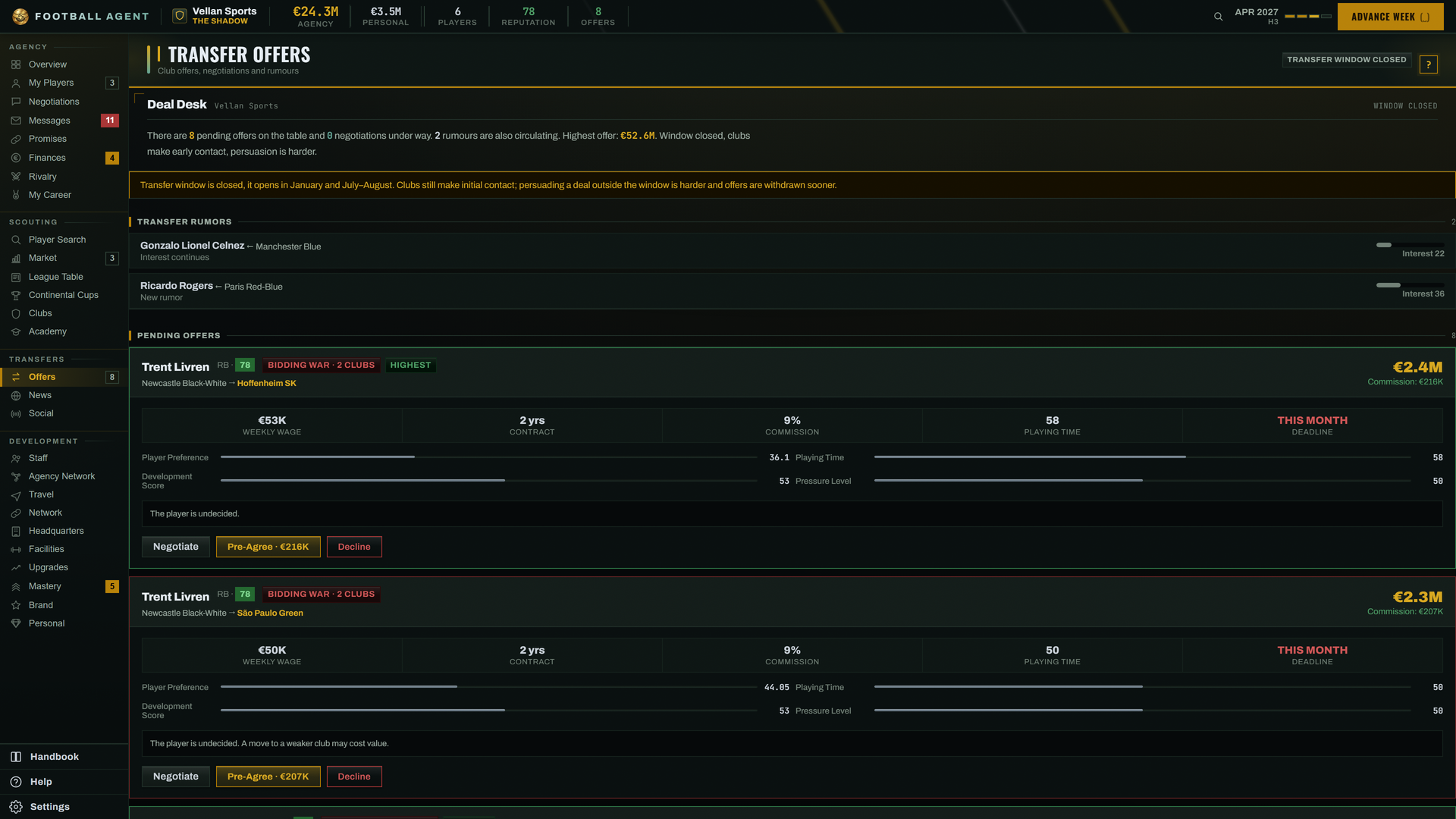Click the Hoffenheim SK club link
Viewport: 1456px width, 819px height.
[266, 383]
